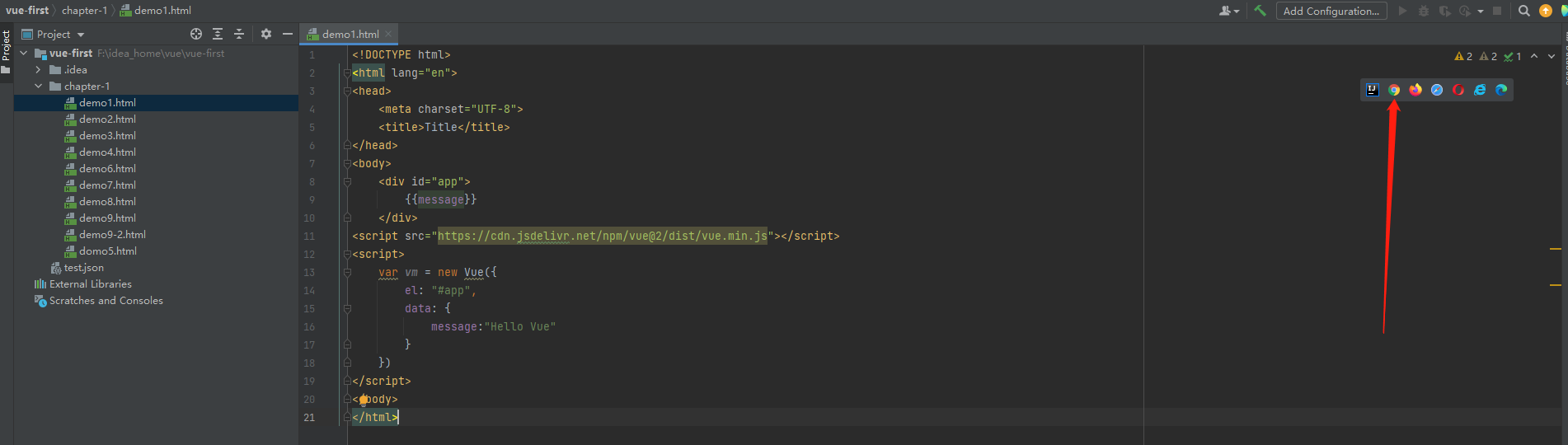Click the orange IDE update icon
1568x445 pixels.
tap(1546, 11)
